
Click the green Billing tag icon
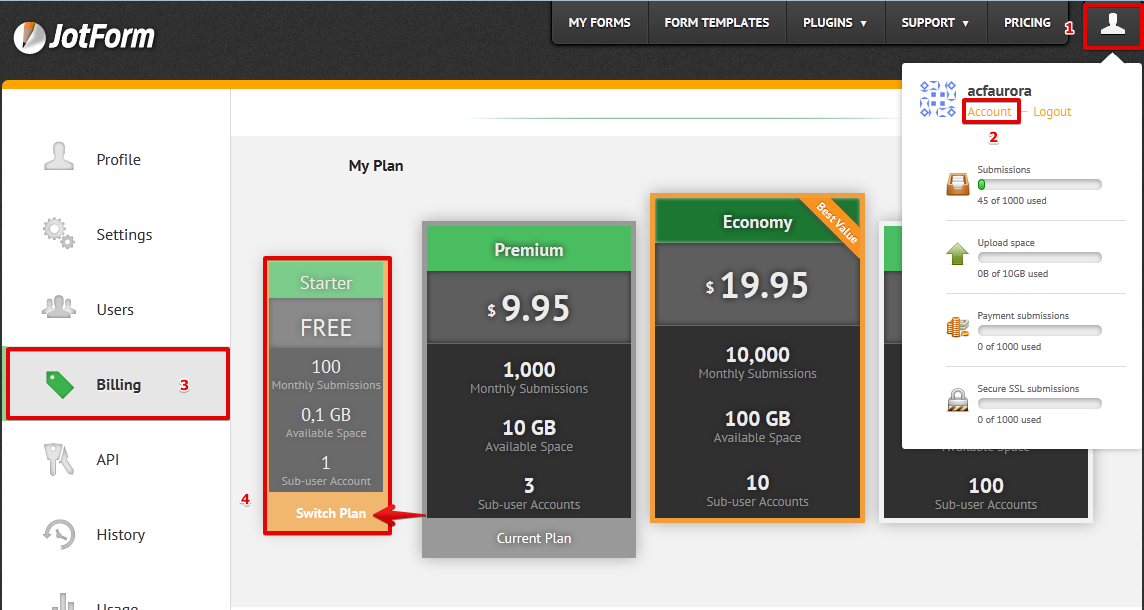coord(60,385)
